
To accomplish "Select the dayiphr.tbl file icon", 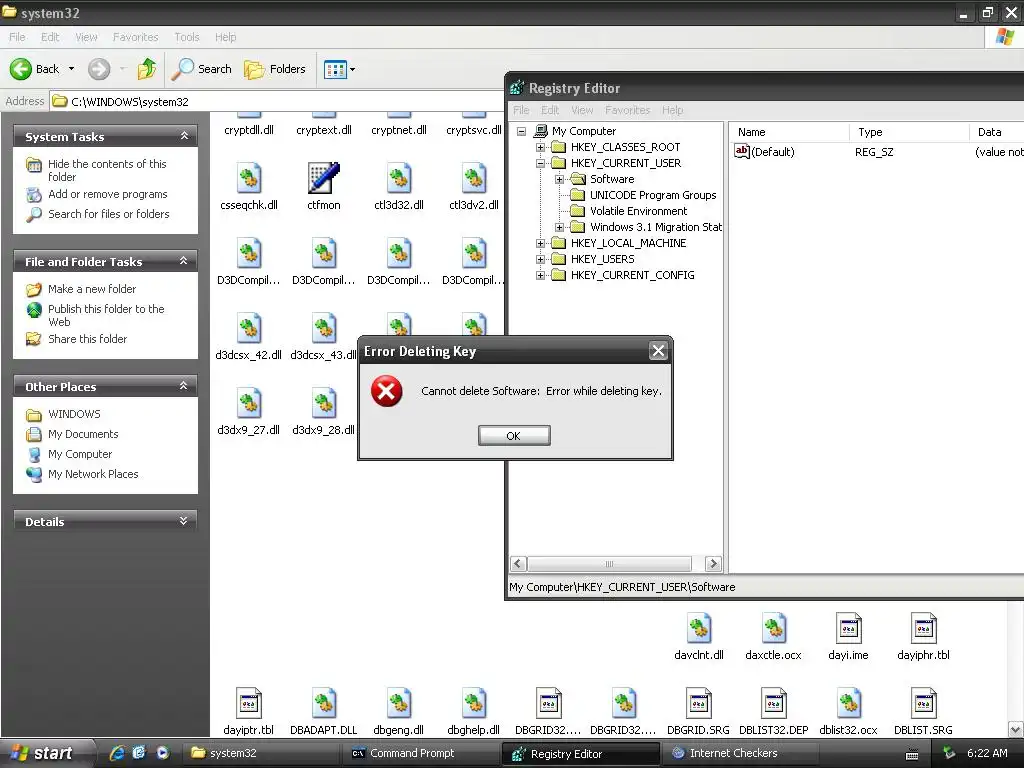I will [x=924, y=629].
